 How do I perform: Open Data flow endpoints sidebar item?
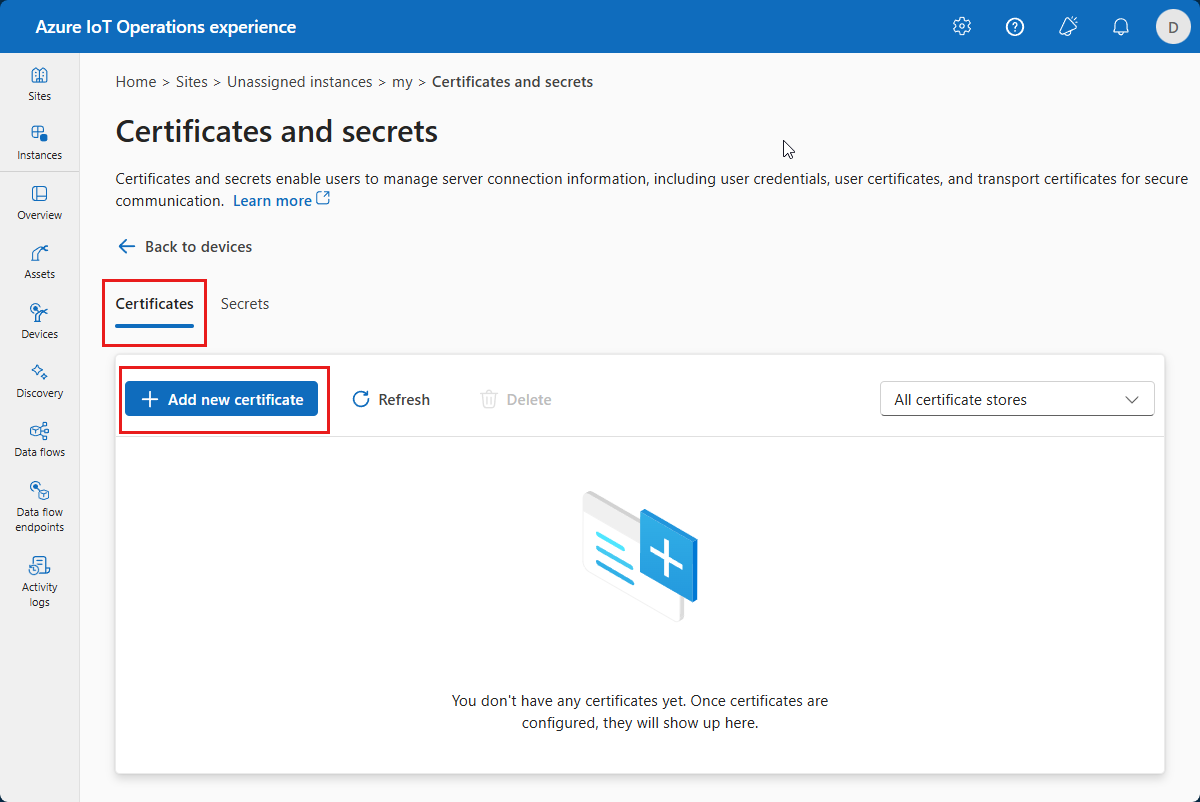[x=39, y=506]
